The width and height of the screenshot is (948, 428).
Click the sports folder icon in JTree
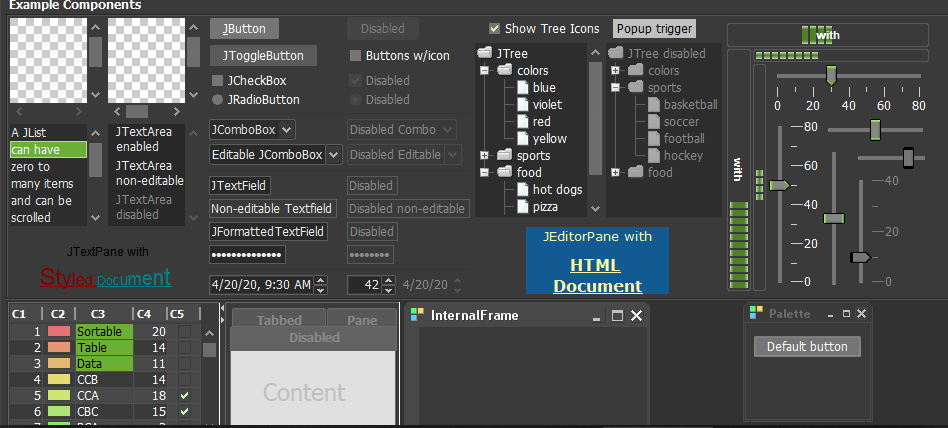[505, 155]
